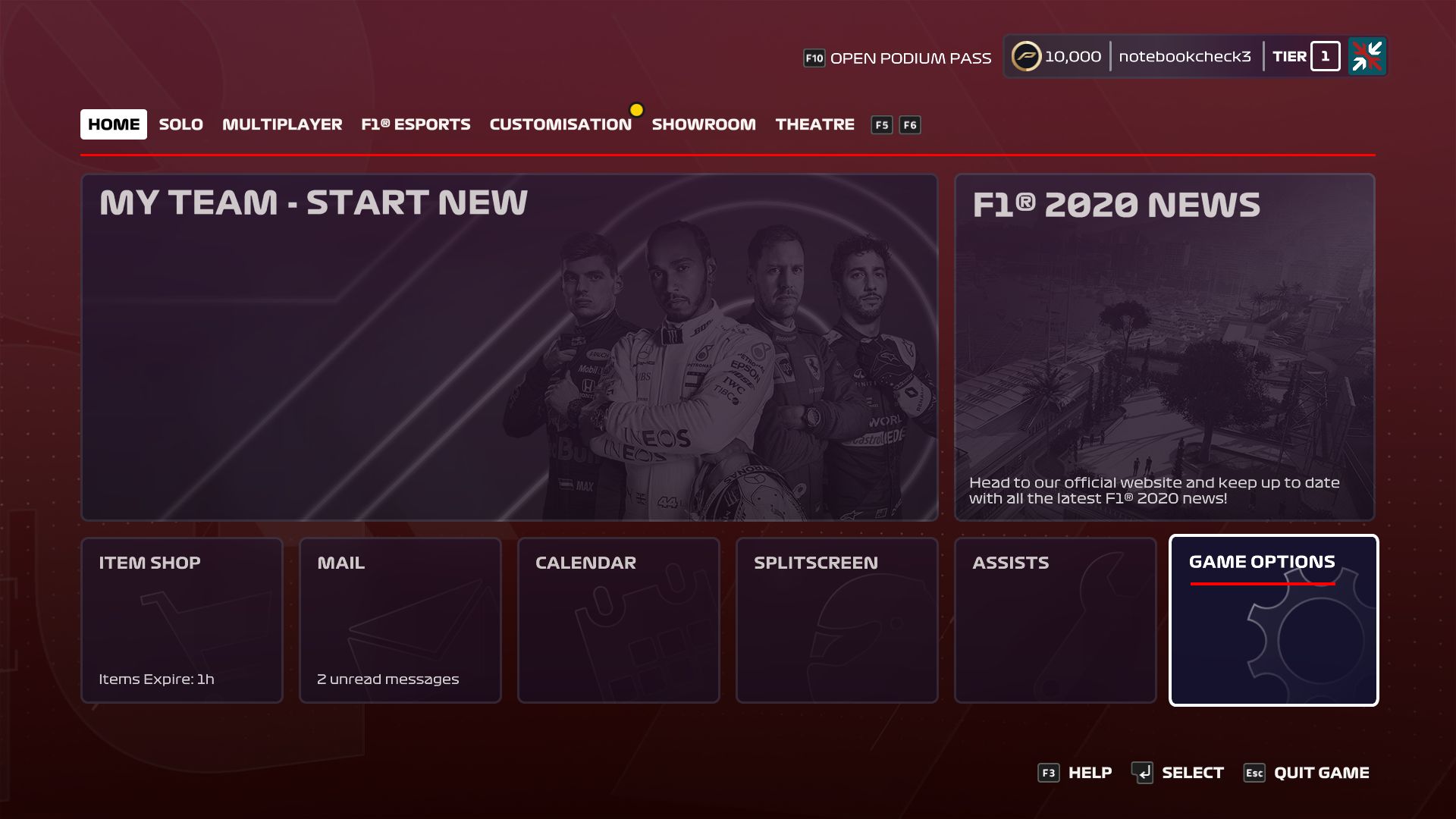Screen dimensions: 1456x819
Task: Click the PitCoin currency icon
Action: pyautogui.click(x=1026, y=56)
